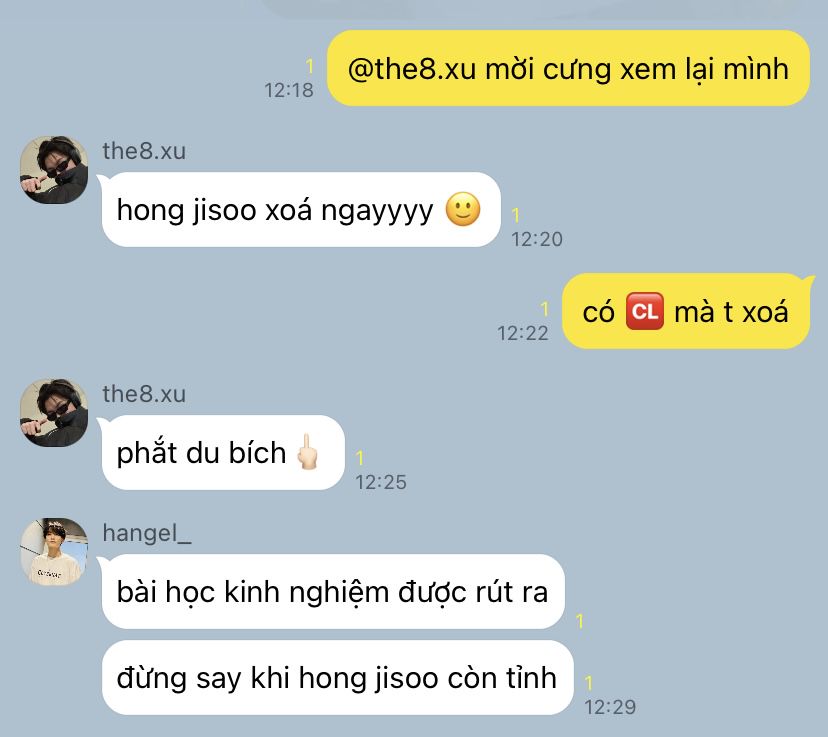Select message 'hong jisoo xoá ngayyyy'
Viewport: 828px width, 737px height.
pos(301,210)
